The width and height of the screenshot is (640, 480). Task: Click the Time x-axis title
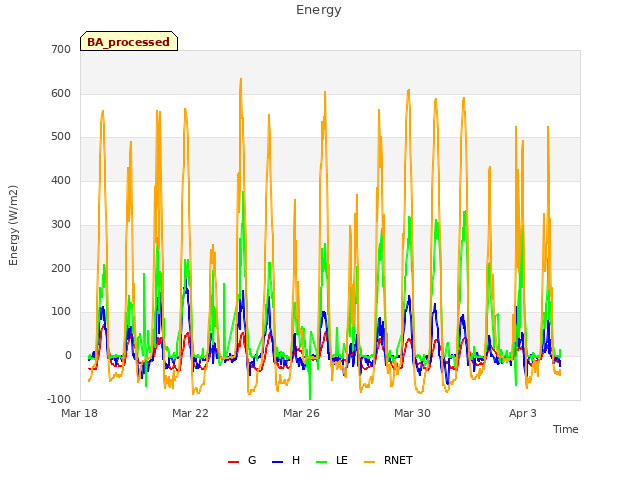566,429
